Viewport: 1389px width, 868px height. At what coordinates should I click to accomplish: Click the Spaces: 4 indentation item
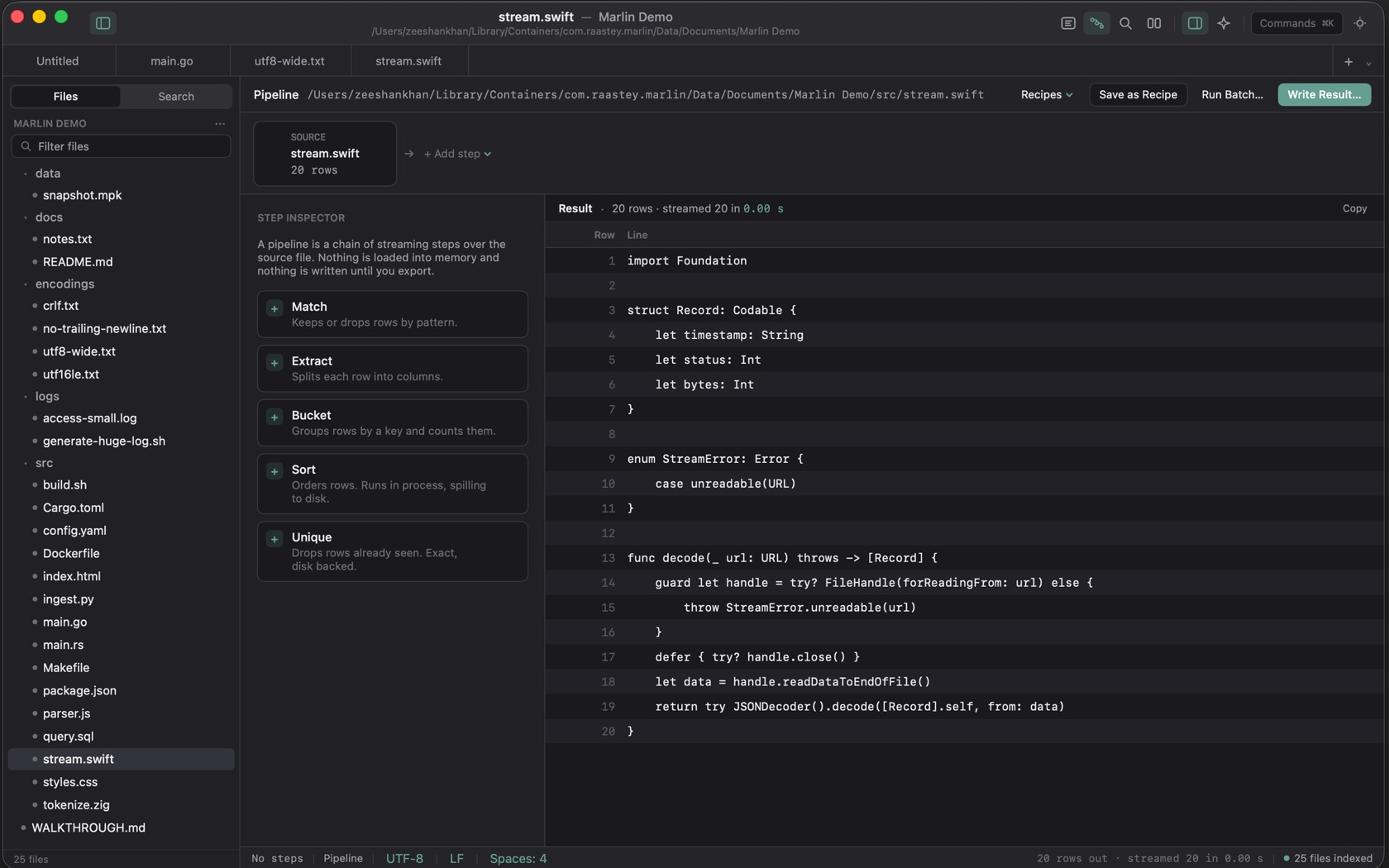pos(518,858)
